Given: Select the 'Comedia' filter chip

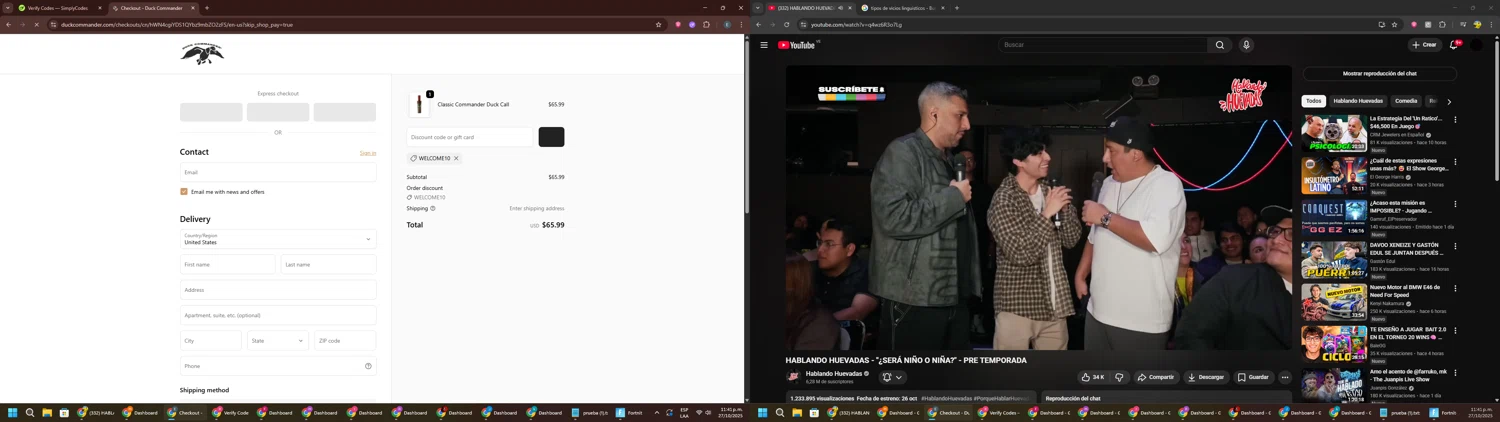Looking at the screenshot, I should (1406, 101).
